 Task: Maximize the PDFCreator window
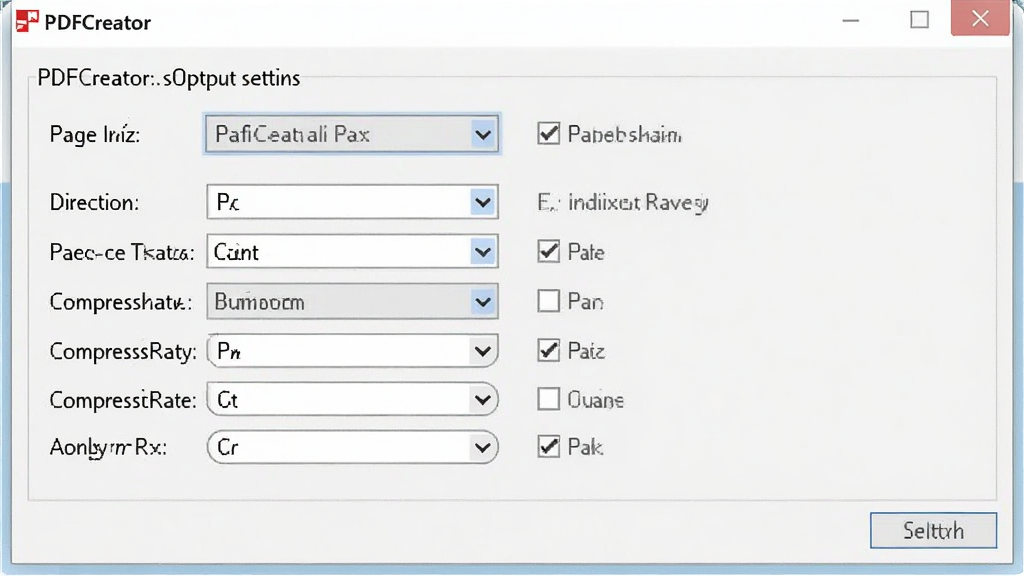[920, 20]
